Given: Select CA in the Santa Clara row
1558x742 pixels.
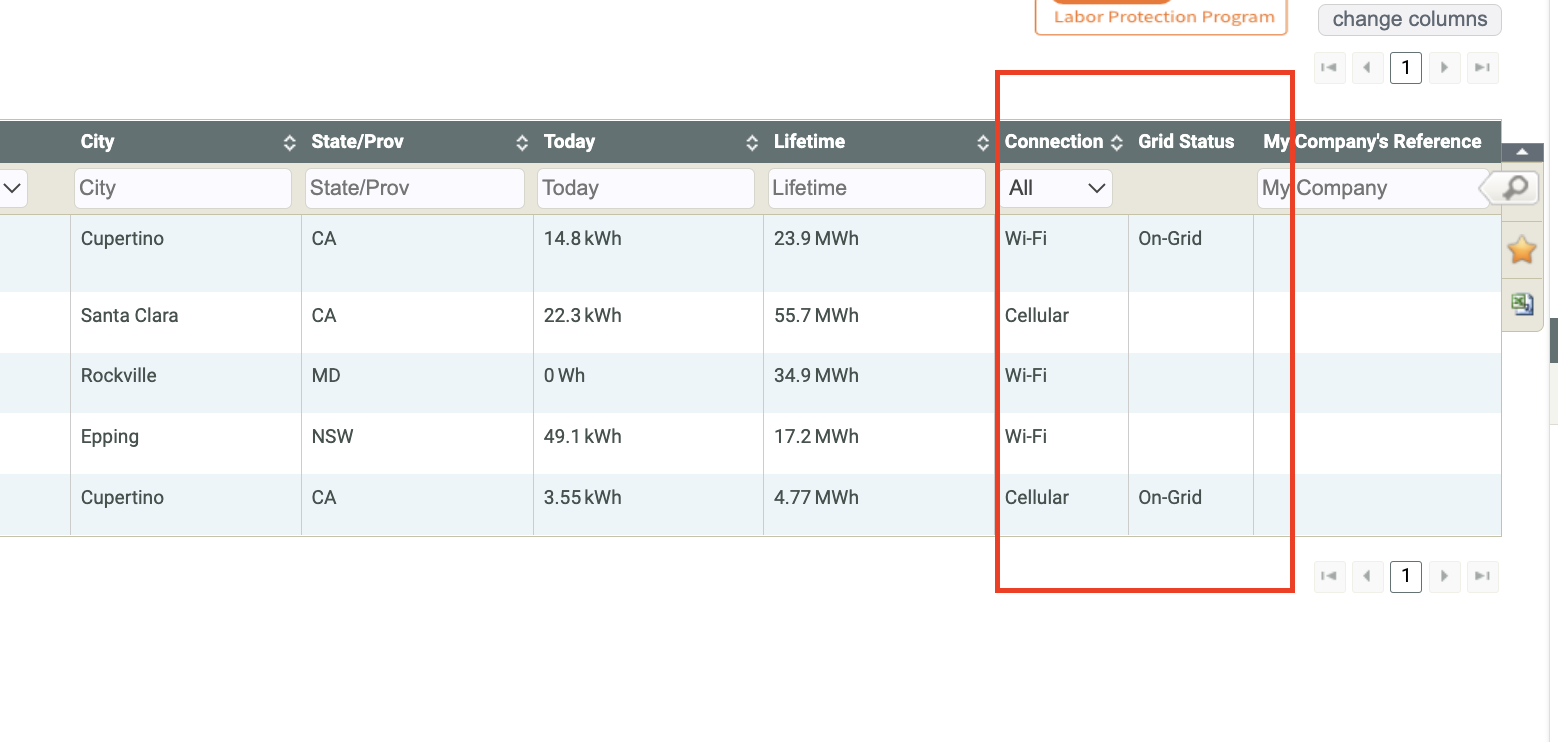Looking at the screenshot, I should pyautogui.click(x=323, y=315).
